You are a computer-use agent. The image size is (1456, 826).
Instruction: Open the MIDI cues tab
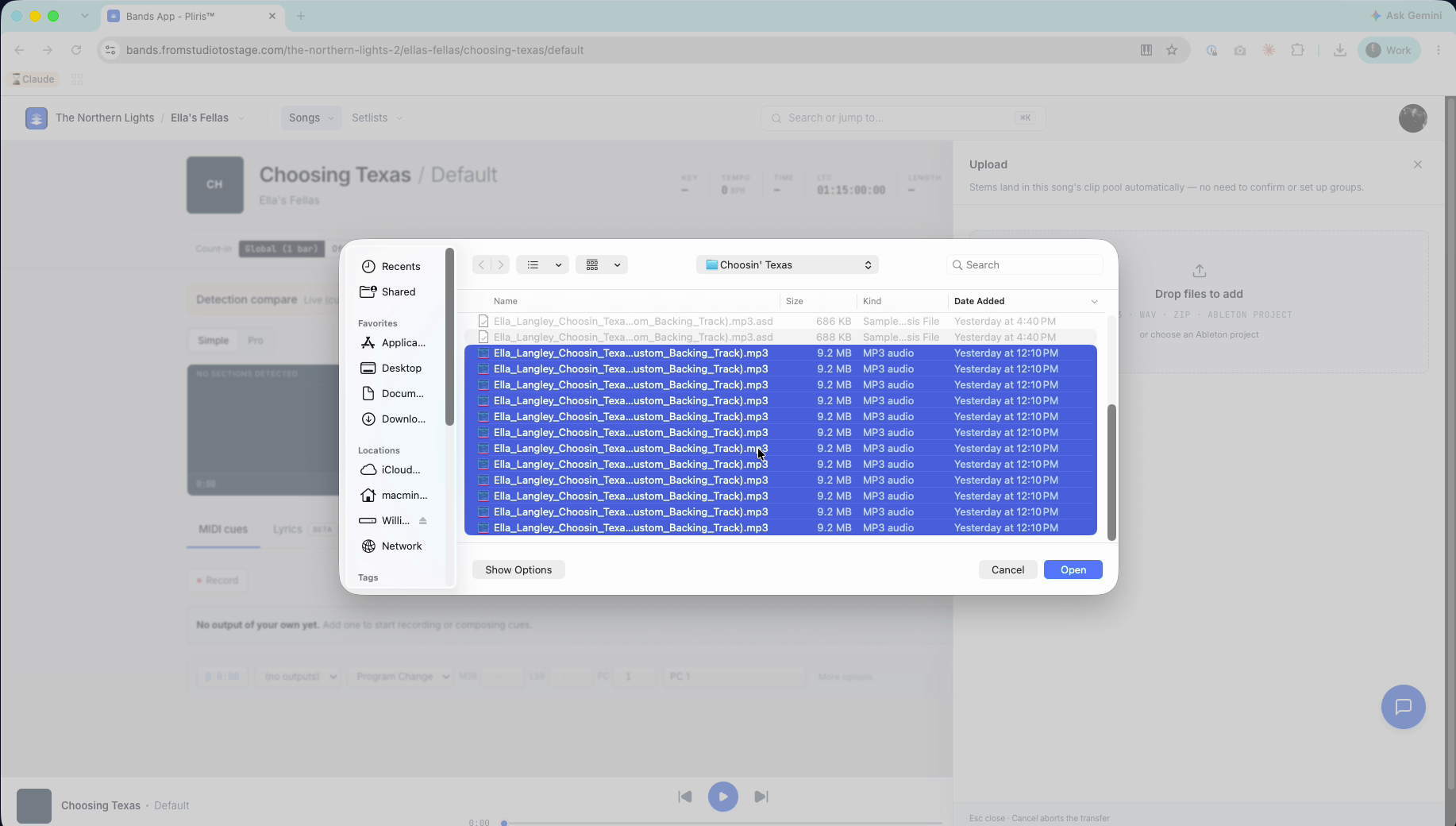click(x=223, y=529)
